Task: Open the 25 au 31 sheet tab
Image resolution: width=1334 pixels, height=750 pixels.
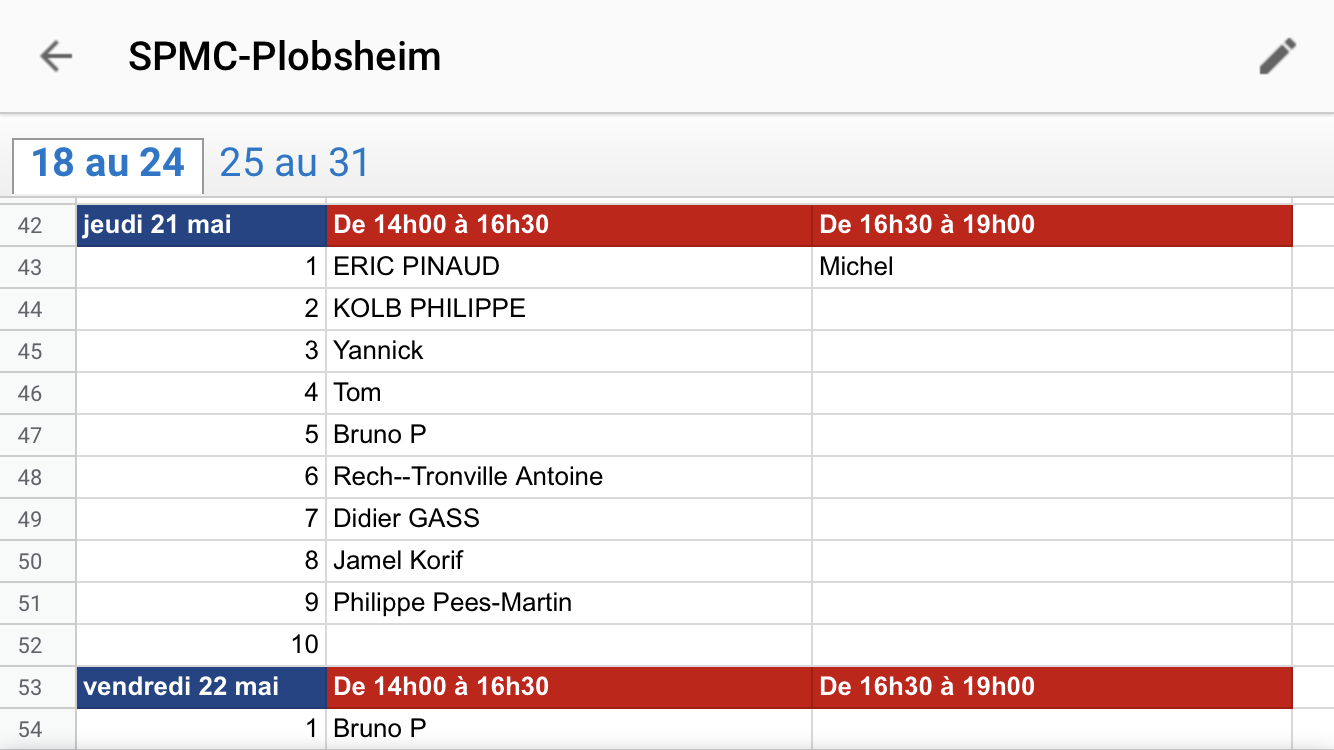Action: click(x=294, y=163)
